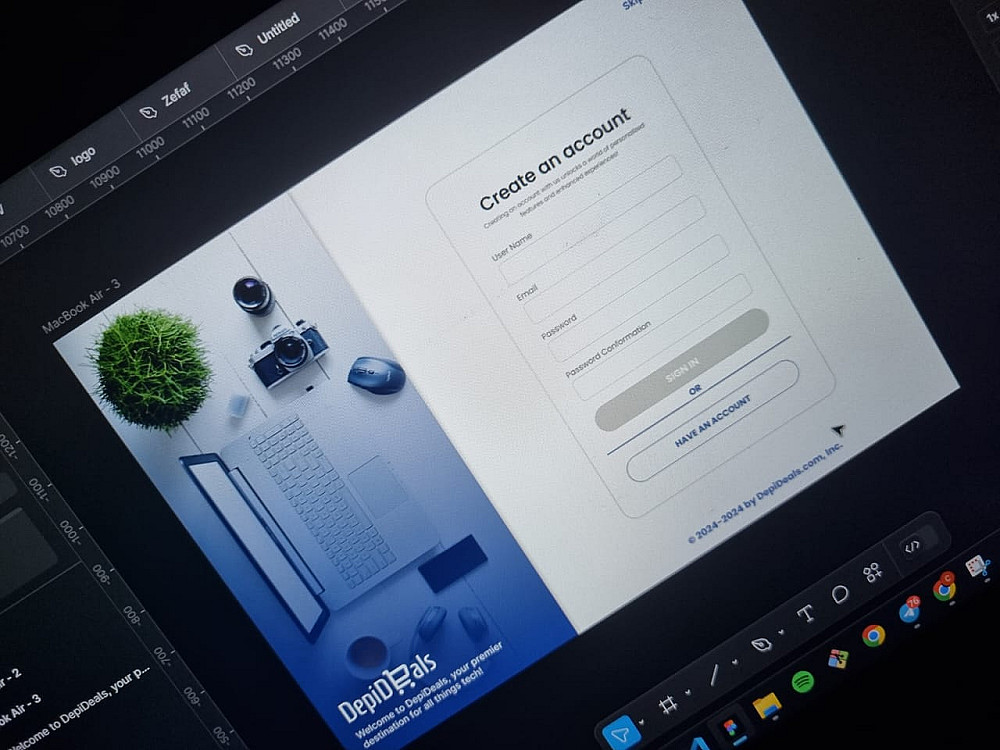
Task: Select the Frame tool
Action: click(x=668, y=705)
